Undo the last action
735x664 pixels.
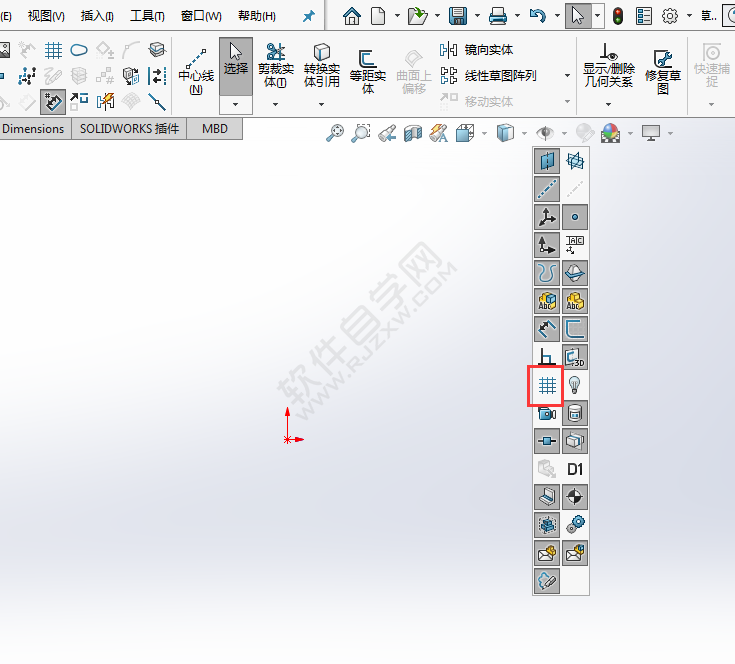[538, 16]
